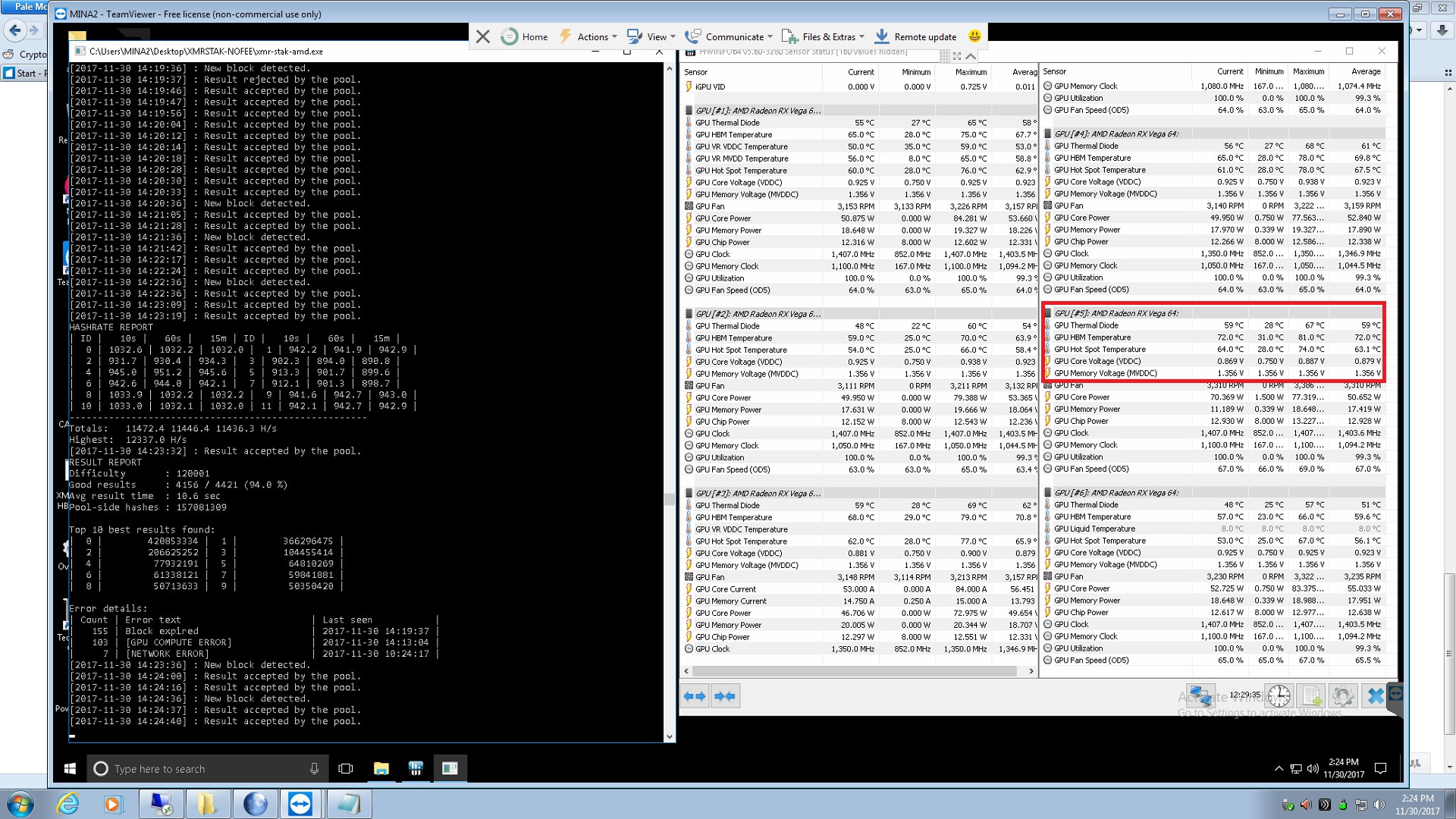Click GPU Liquid Temperature row in GPU #6
The height and width of the screenshot is (819, 1456).
(x=1213, y=529)
